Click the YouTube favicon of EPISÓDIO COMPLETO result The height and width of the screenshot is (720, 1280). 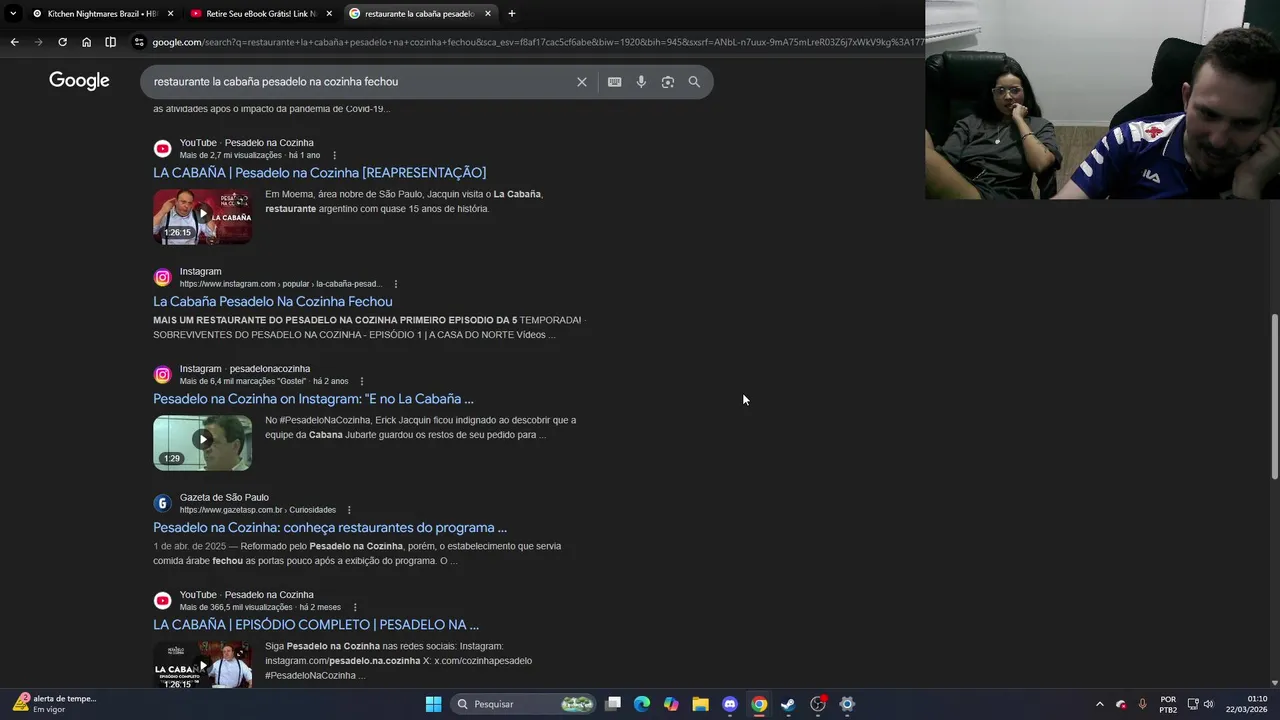[162, 601]
